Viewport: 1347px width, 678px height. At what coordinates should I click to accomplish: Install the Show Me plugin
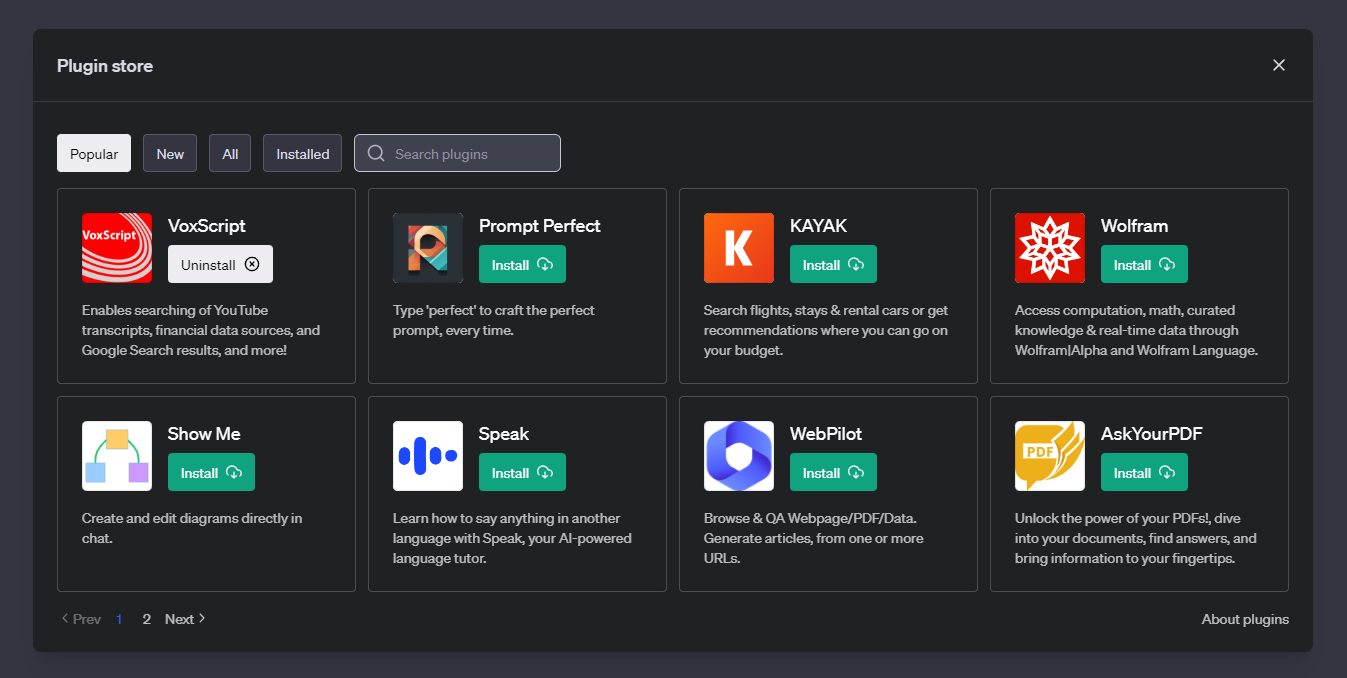(211, 472)
